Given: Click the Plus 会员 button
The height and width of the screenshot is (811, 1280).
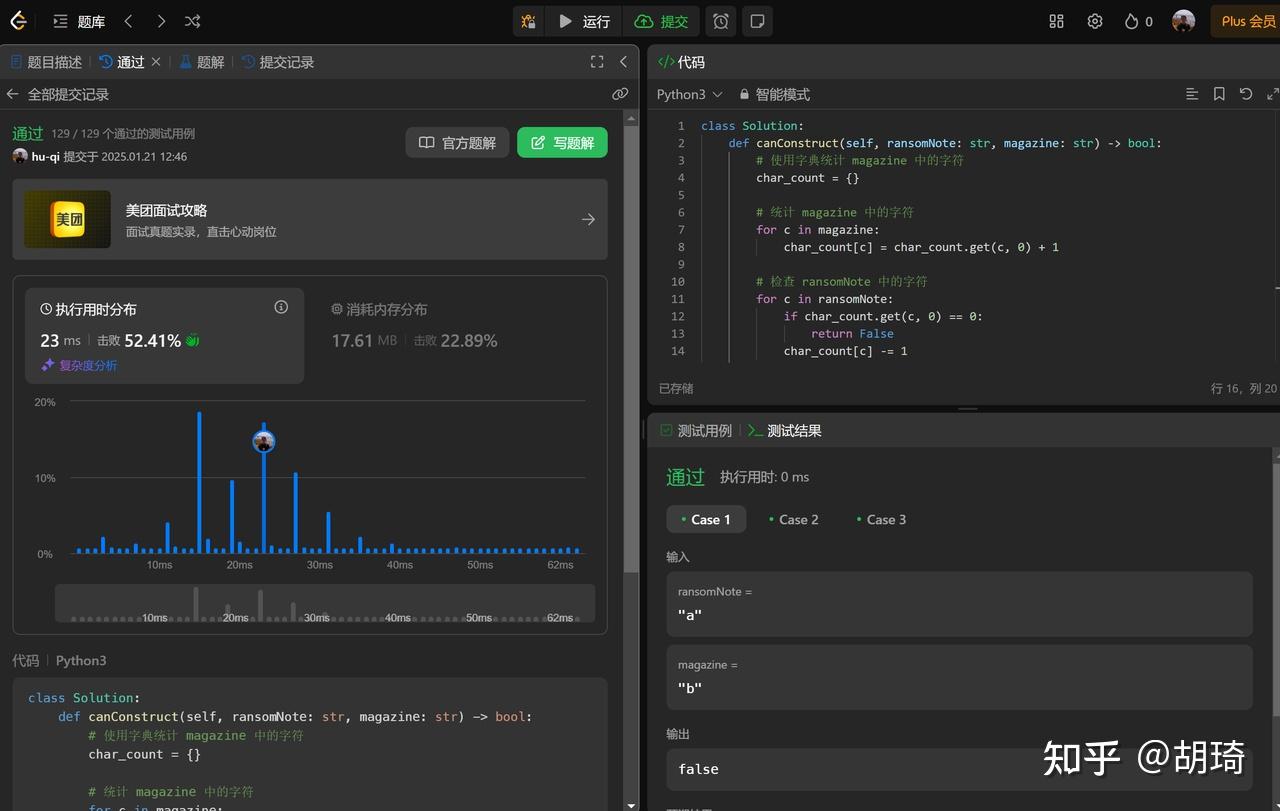Looking at the screenshot, I should tap(1246, 21).
